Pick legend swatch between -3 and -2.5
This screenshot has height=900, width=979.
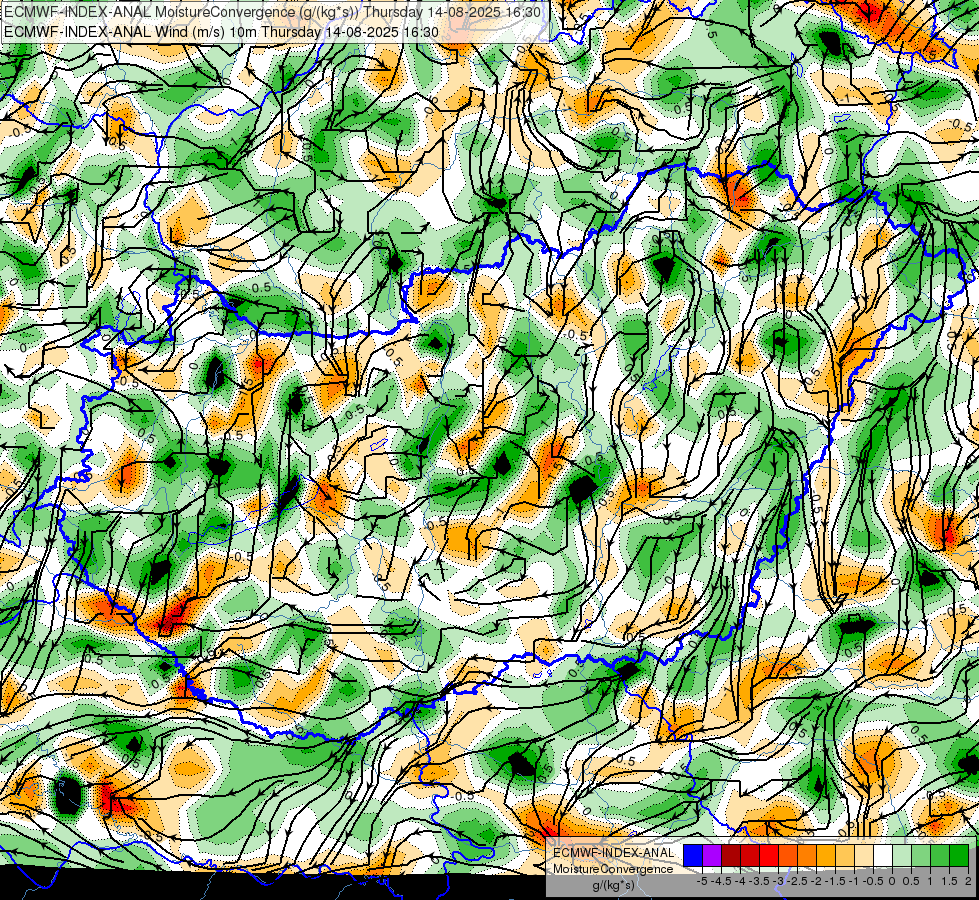click(788, 856)
